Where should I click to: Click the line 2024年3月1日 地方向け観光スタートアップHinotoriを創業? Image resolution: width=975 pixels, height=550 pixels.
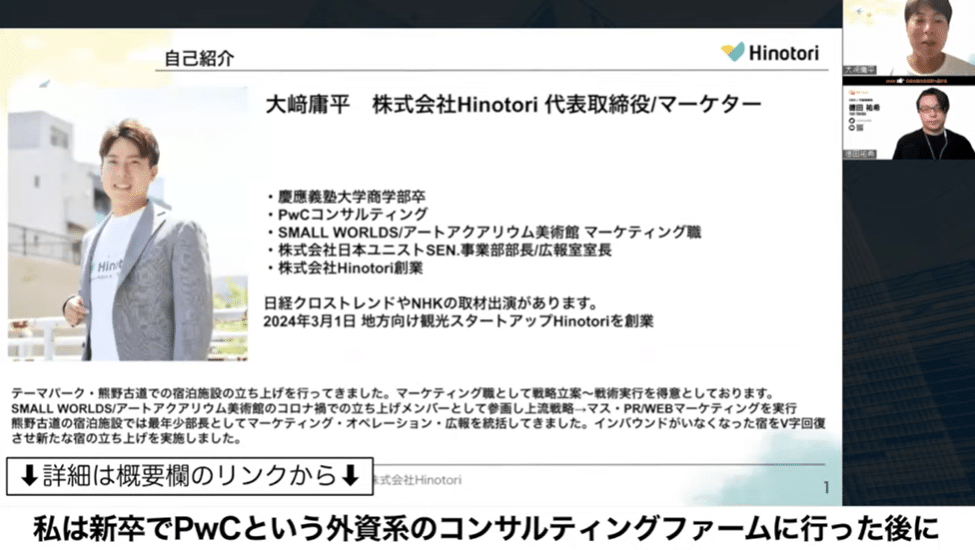(x=458, y=321)
